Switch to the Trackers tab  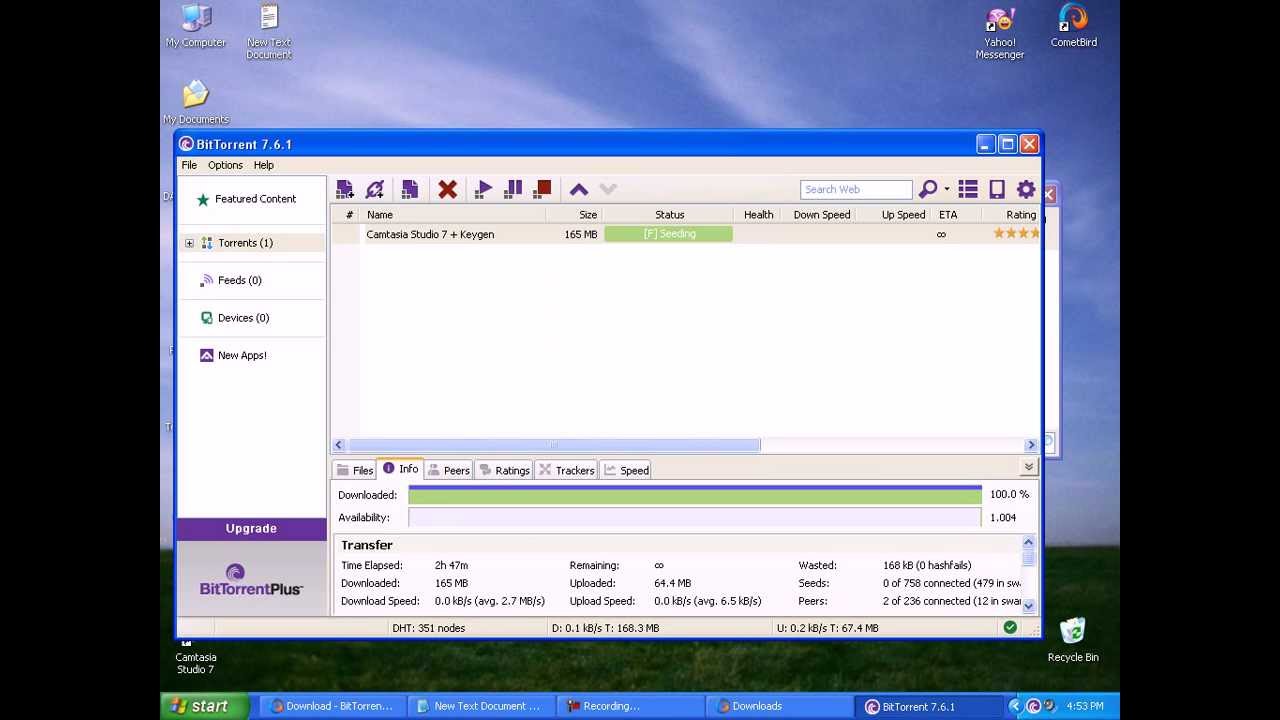[x=567, y=470]
